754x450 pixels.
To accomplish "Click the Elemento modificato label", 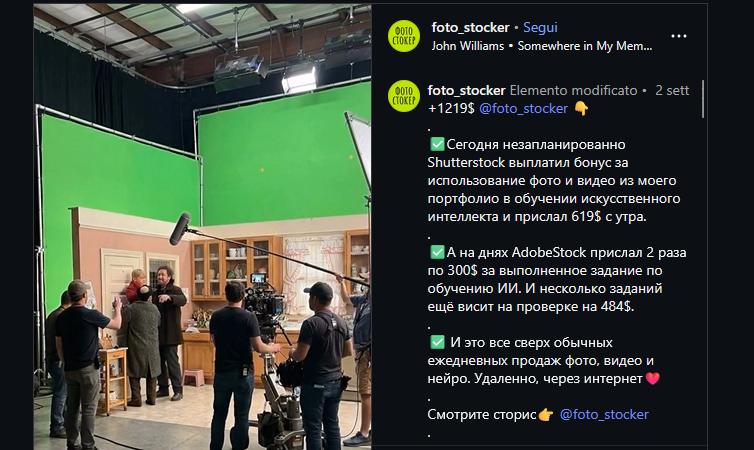I will pos(573,90).
